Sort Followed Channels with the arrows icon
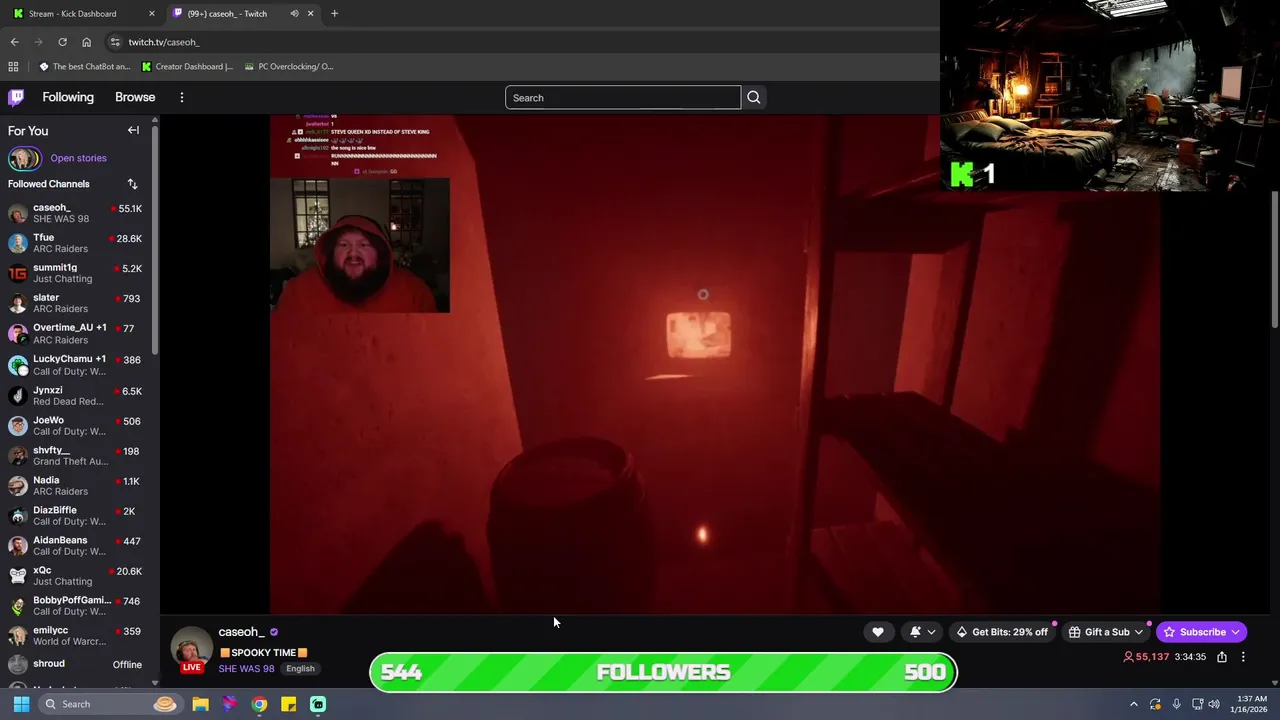This screenshot has width=1280, height=720. (132, 184)
